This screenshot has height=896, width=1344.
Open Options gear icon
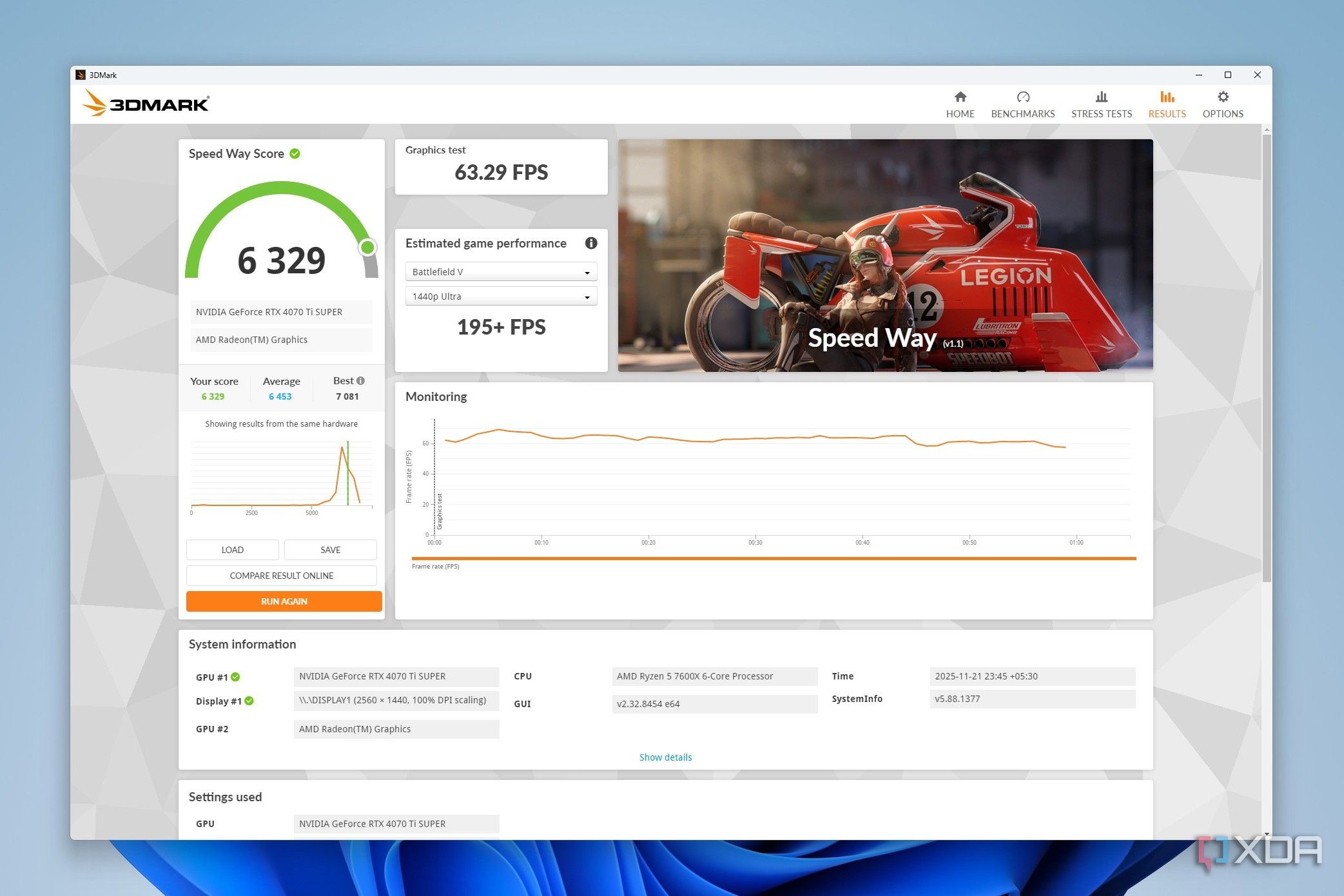coord(1222,97)
